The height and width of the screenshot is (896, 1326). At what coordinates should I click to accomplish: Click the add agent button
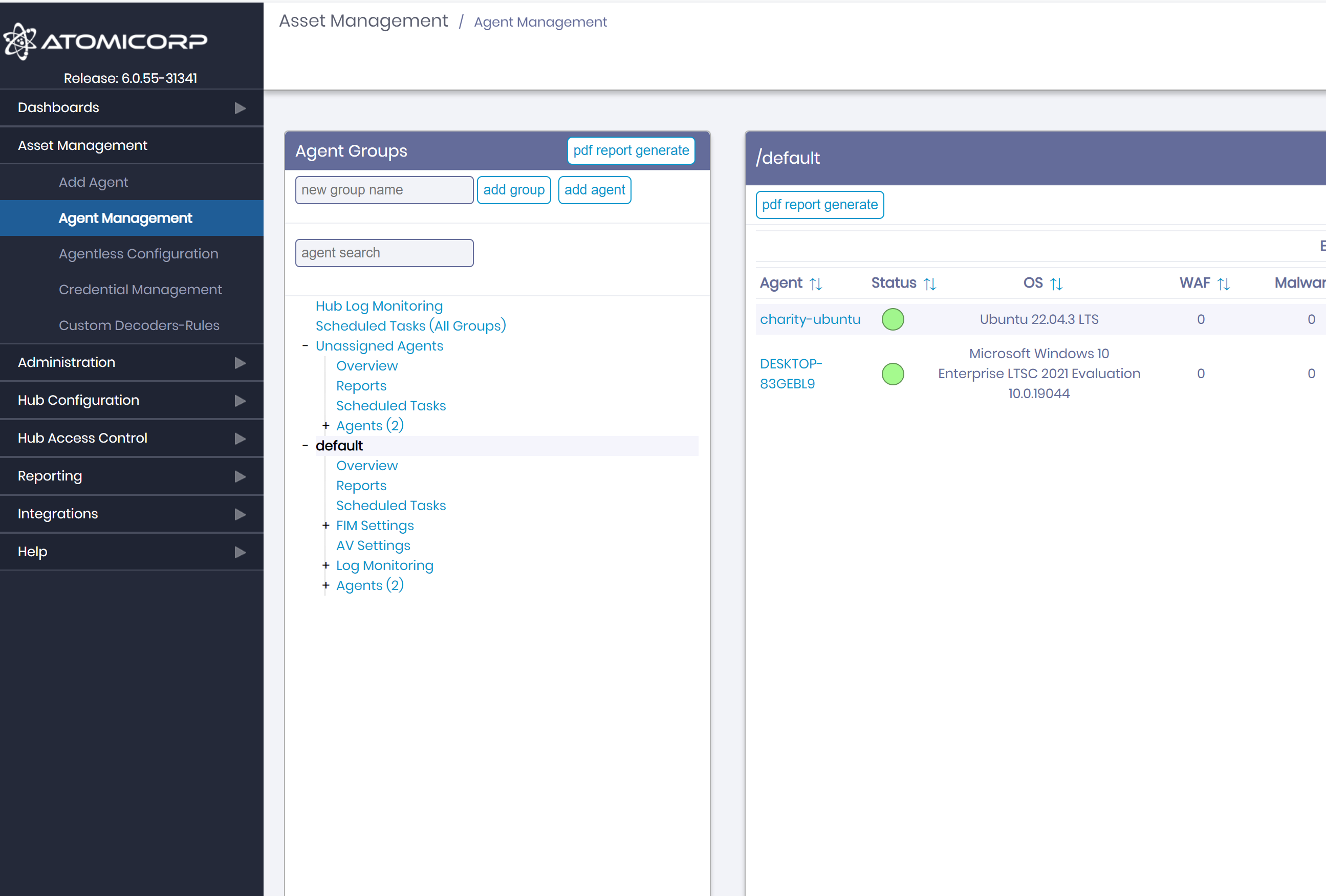(595, 189)
